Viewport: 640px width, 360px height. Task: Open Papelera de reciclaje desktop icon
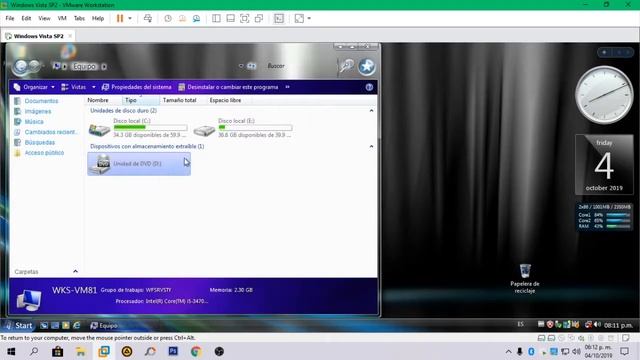click(525, 279)
